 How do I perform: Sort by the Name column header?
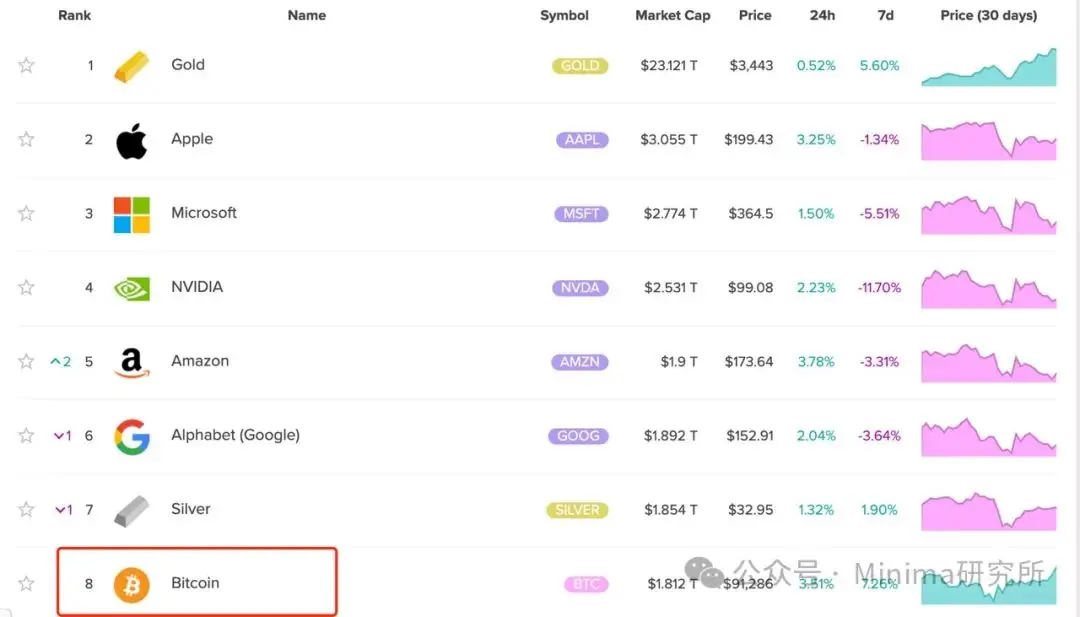click(307, 15)
